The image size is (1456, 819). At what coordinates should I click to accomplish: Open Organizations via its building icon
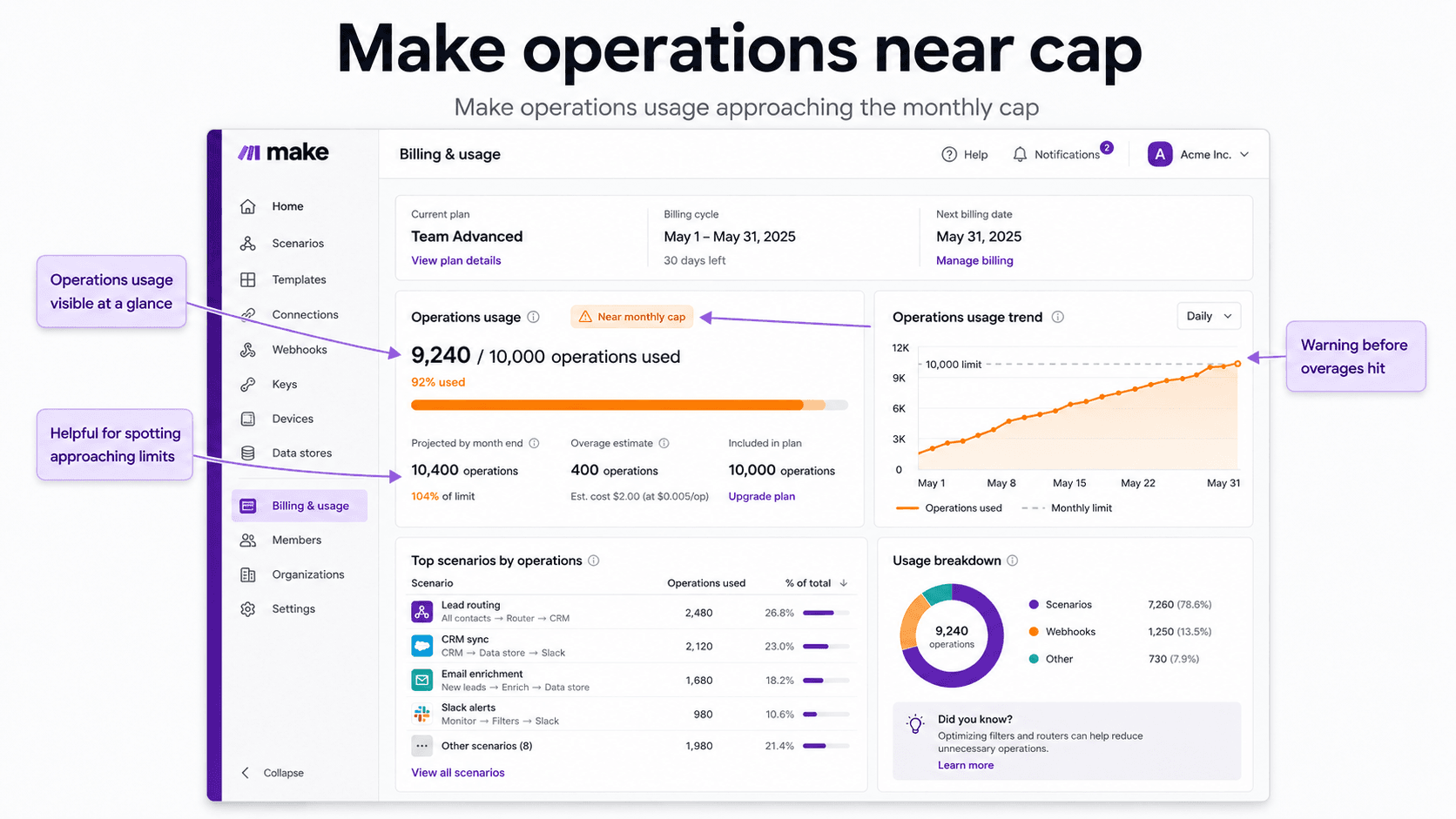(x=248, y=574)
